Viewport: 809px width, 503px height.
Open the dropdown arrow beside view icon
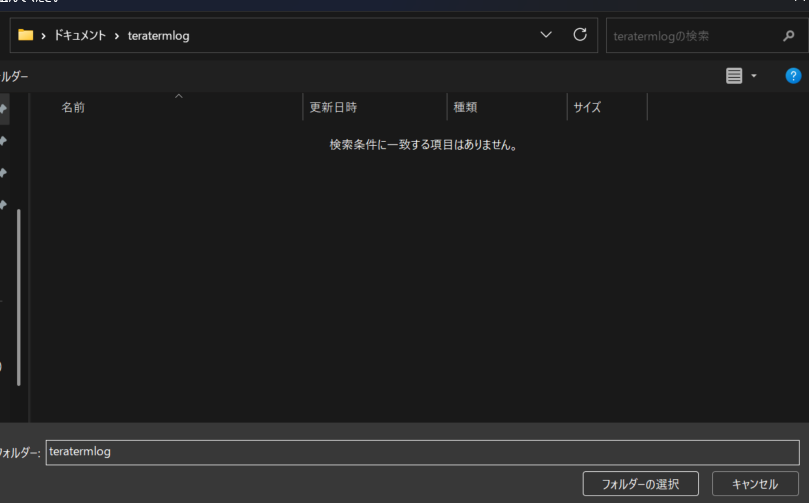754,76
